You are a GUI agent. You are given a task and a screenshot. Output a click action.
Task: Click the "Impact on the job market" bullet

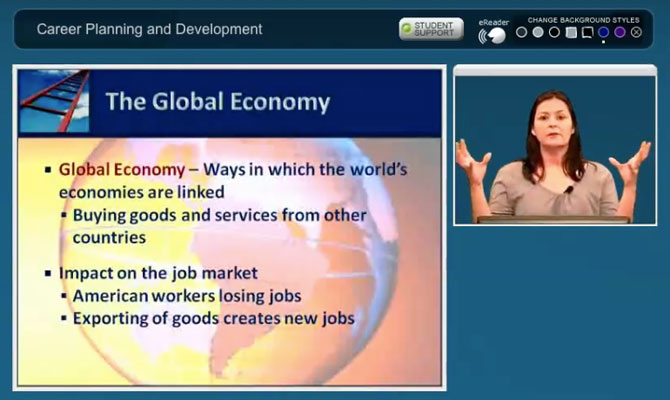pyautogui.click(x=158, y=273)
